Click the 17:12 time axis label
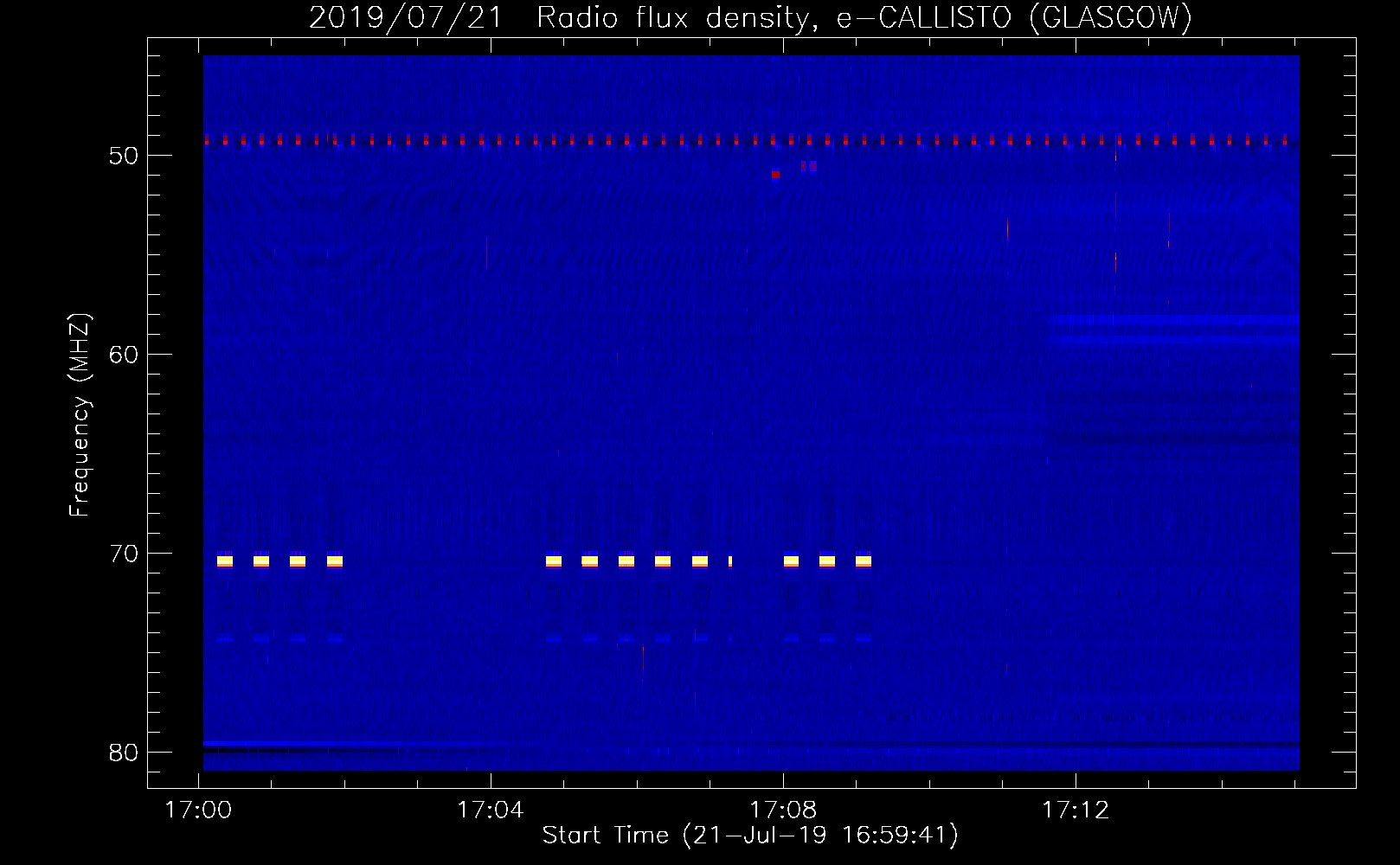This screenshot has width=1400, height=865. (1076, 811)
